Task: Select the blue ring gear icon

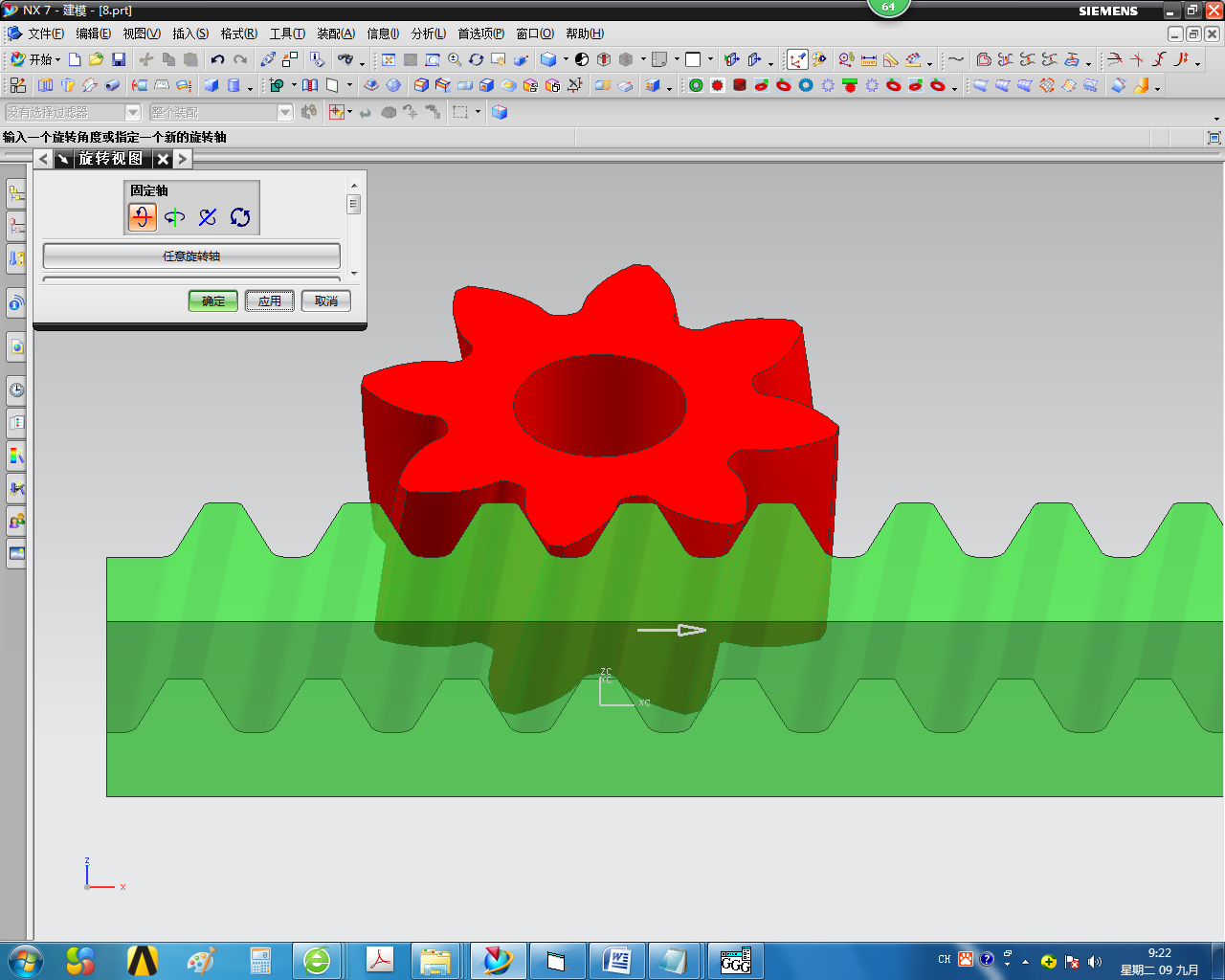Action: [x=806, y=85]
